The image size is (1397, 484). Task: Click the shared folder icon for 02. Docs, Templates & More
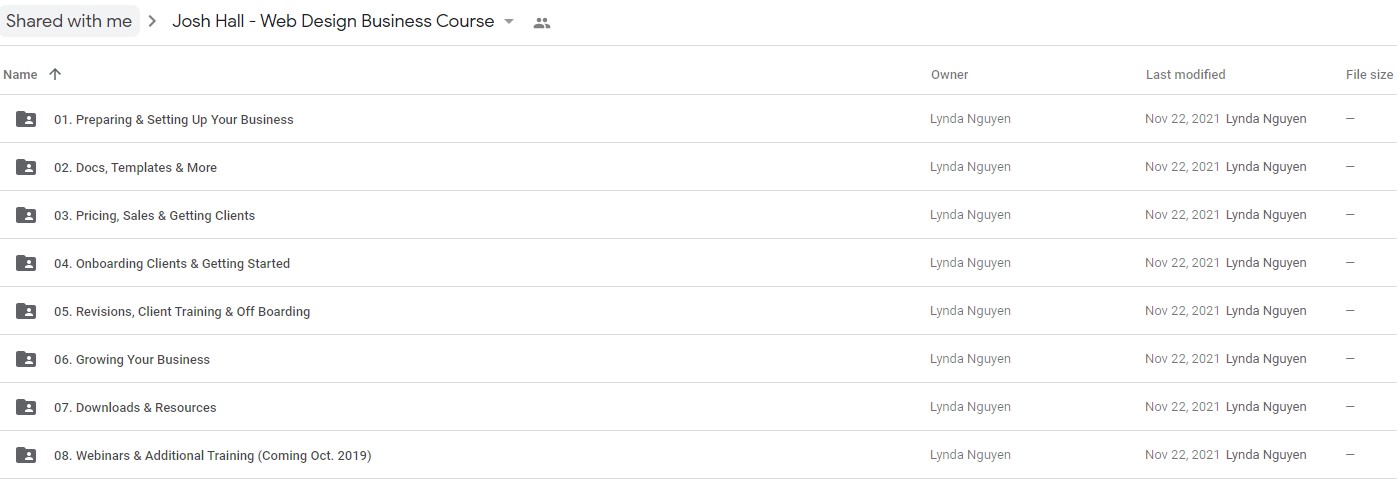tap(26, 167)
